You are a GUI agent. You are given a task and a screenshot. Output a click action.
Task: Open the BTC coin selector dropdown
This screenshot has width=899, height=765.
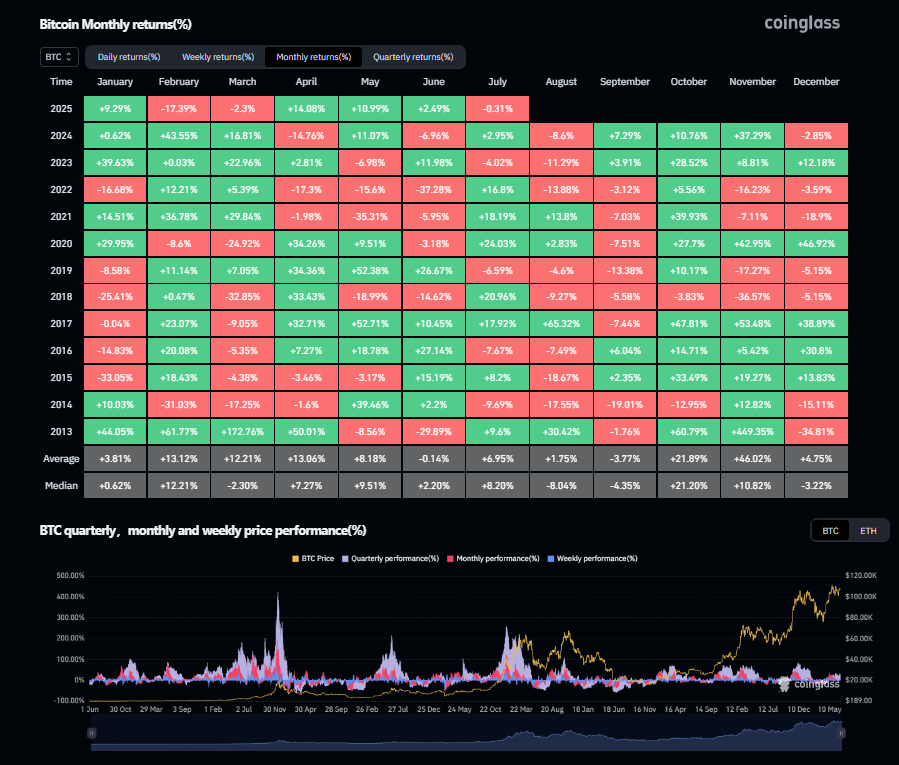coord(57,57)
